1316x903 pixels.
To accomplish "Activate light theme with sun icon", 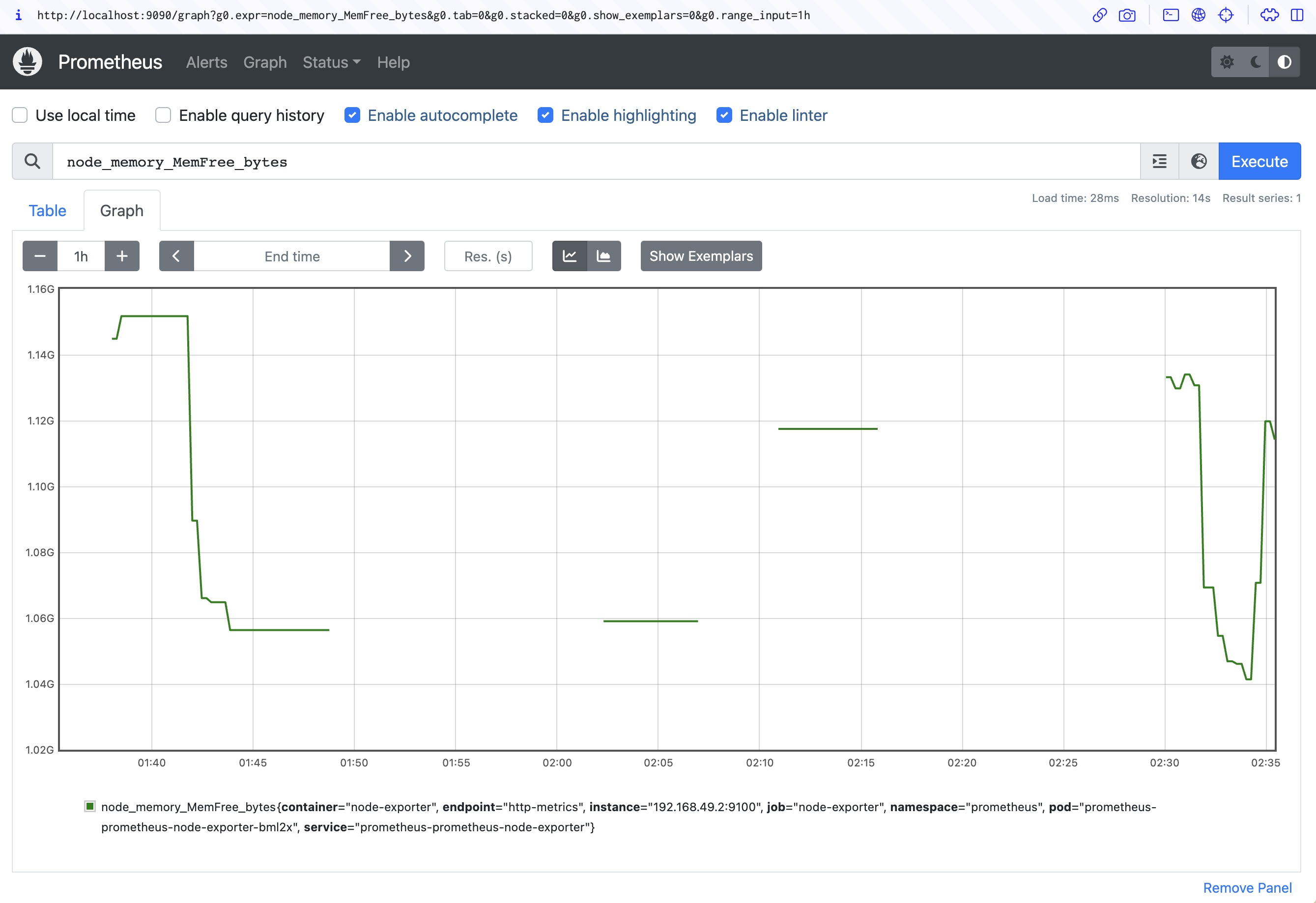I will (x=1228, y=62).
